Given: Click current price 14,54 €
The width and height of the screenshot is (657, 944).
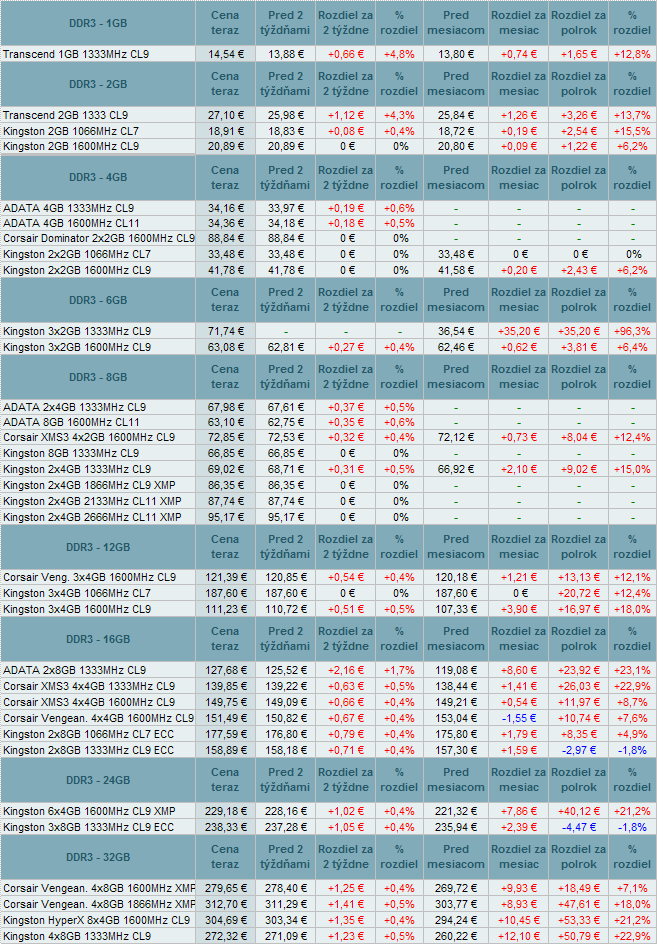Looking at the screenshot, I should (226, 54).
